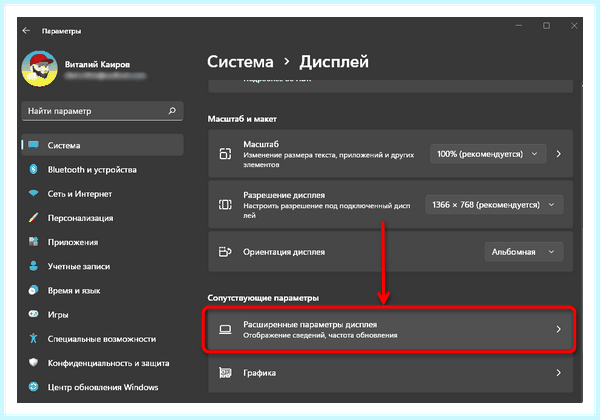
Task: Click the Время и язык clock icon
Action: pos(33,290)
